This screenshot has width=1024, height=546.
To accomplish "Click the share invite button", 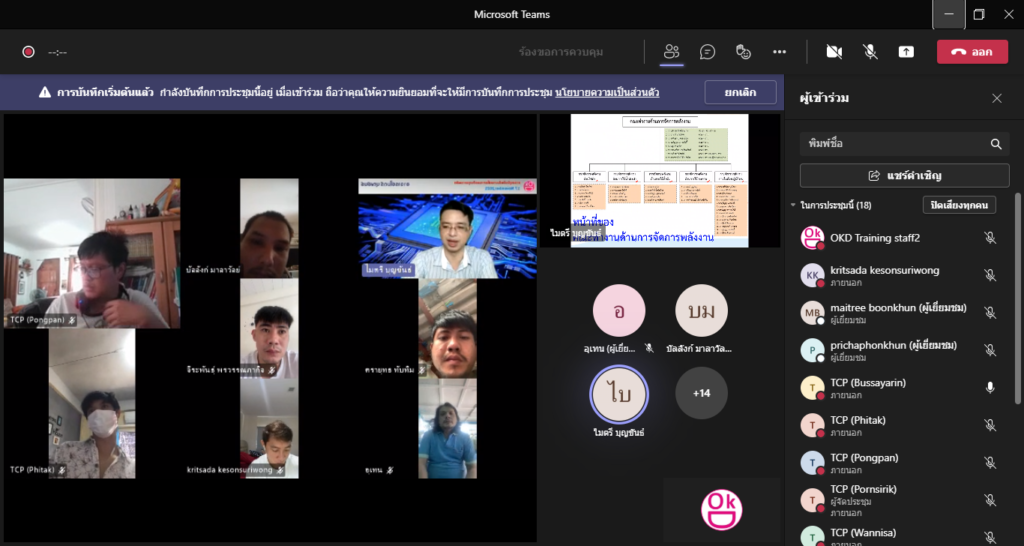I will pos(904,176).
